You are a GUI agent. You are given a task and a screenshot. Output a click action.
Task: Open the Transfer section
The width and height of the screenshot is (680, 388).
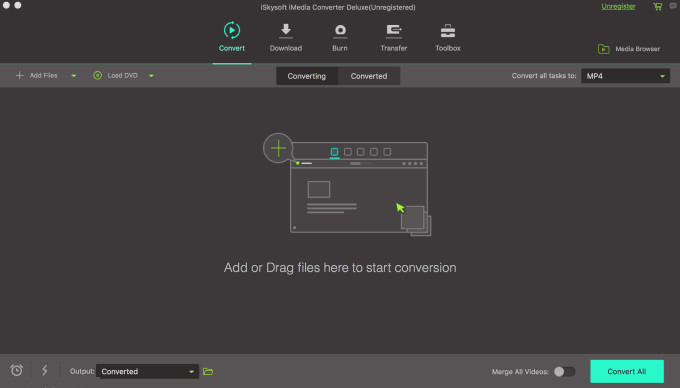click(394, 38)
